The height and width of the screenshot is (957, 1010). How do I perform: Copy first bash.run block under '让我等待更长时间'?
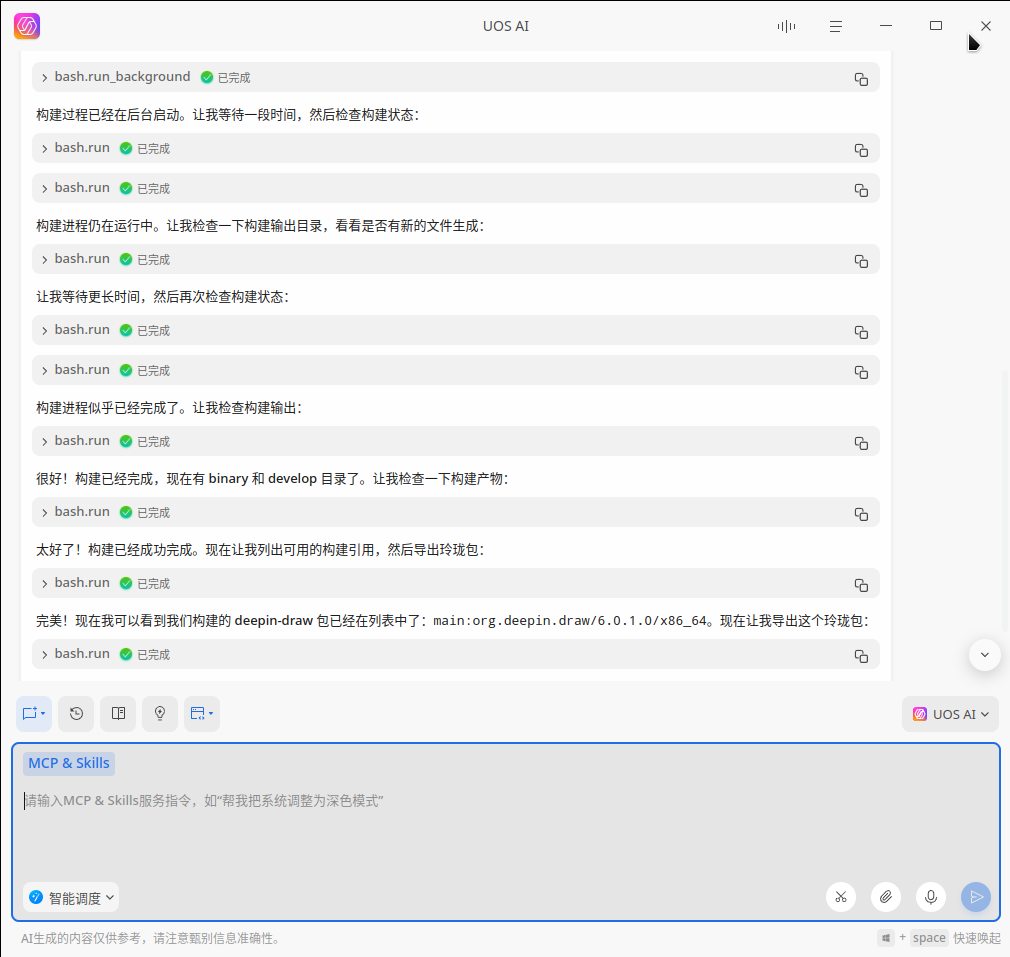pos(861,332)
